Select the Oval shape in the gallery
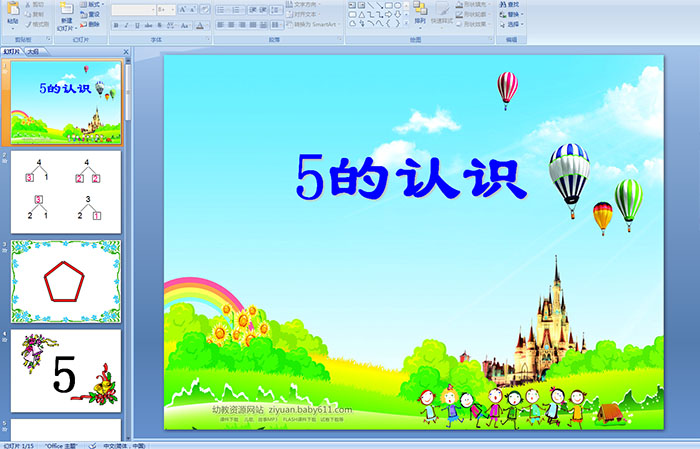Viewport: 700px width, 449px height. click(x=398, y=5)
